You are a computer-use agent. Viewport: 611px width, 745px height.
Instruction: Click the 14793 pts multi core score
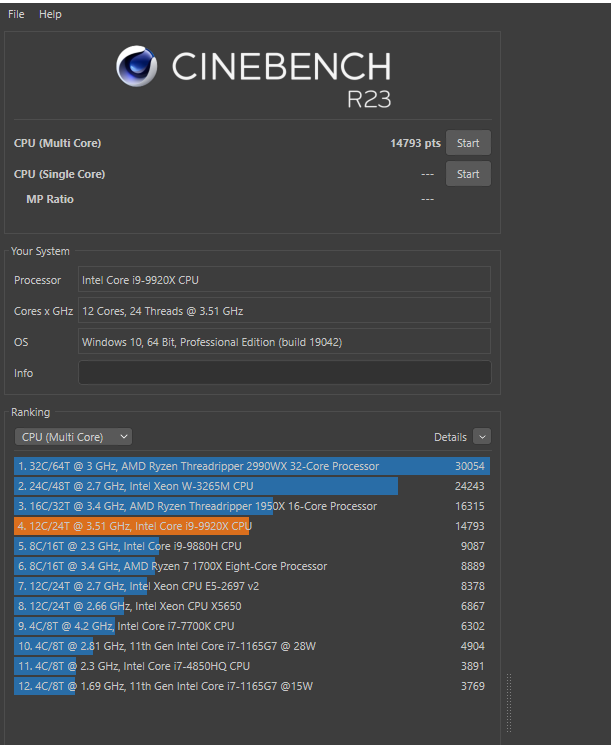415,143
